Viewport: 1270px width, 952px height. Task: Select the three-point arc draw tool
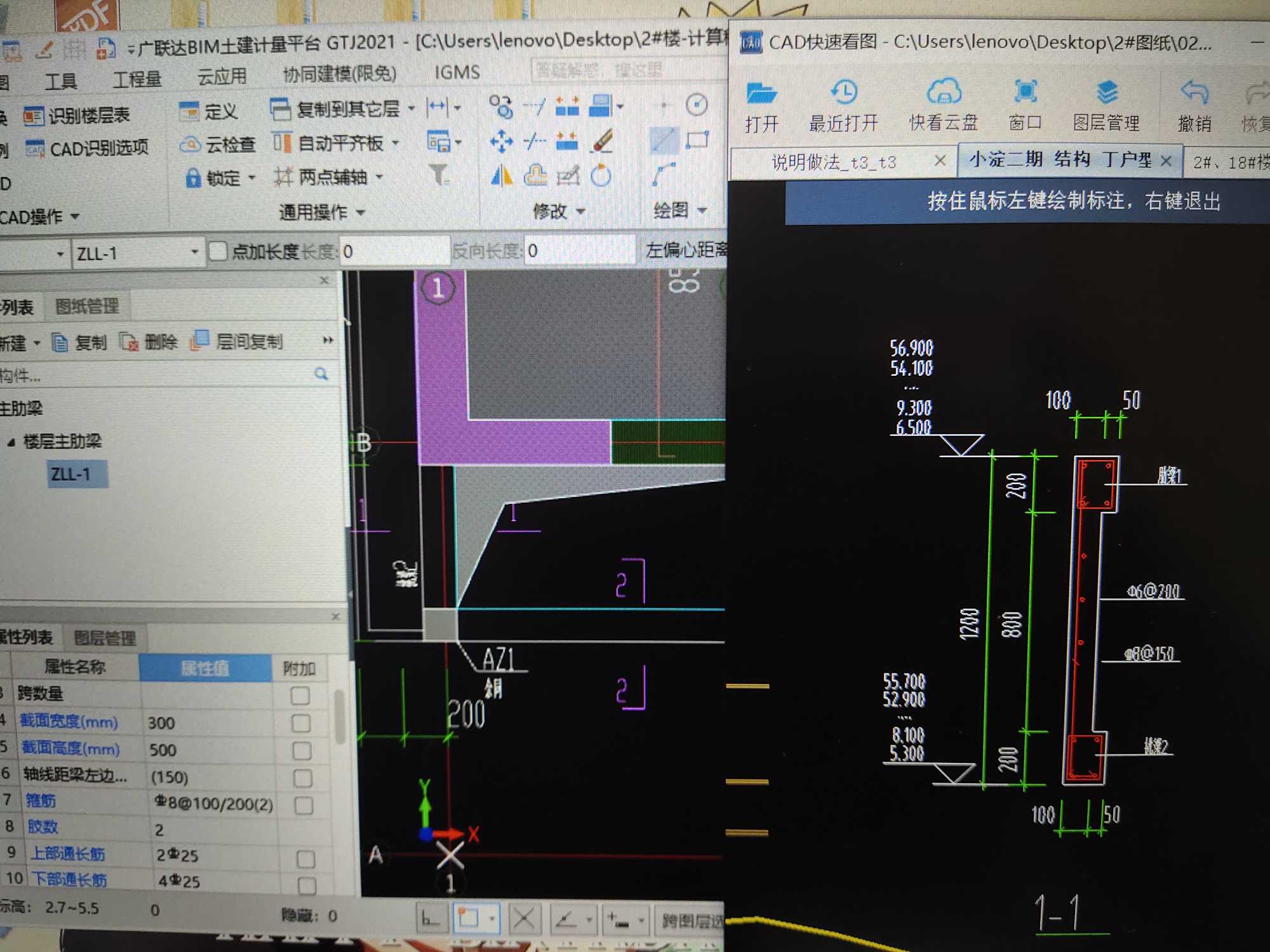click(663, 174)
